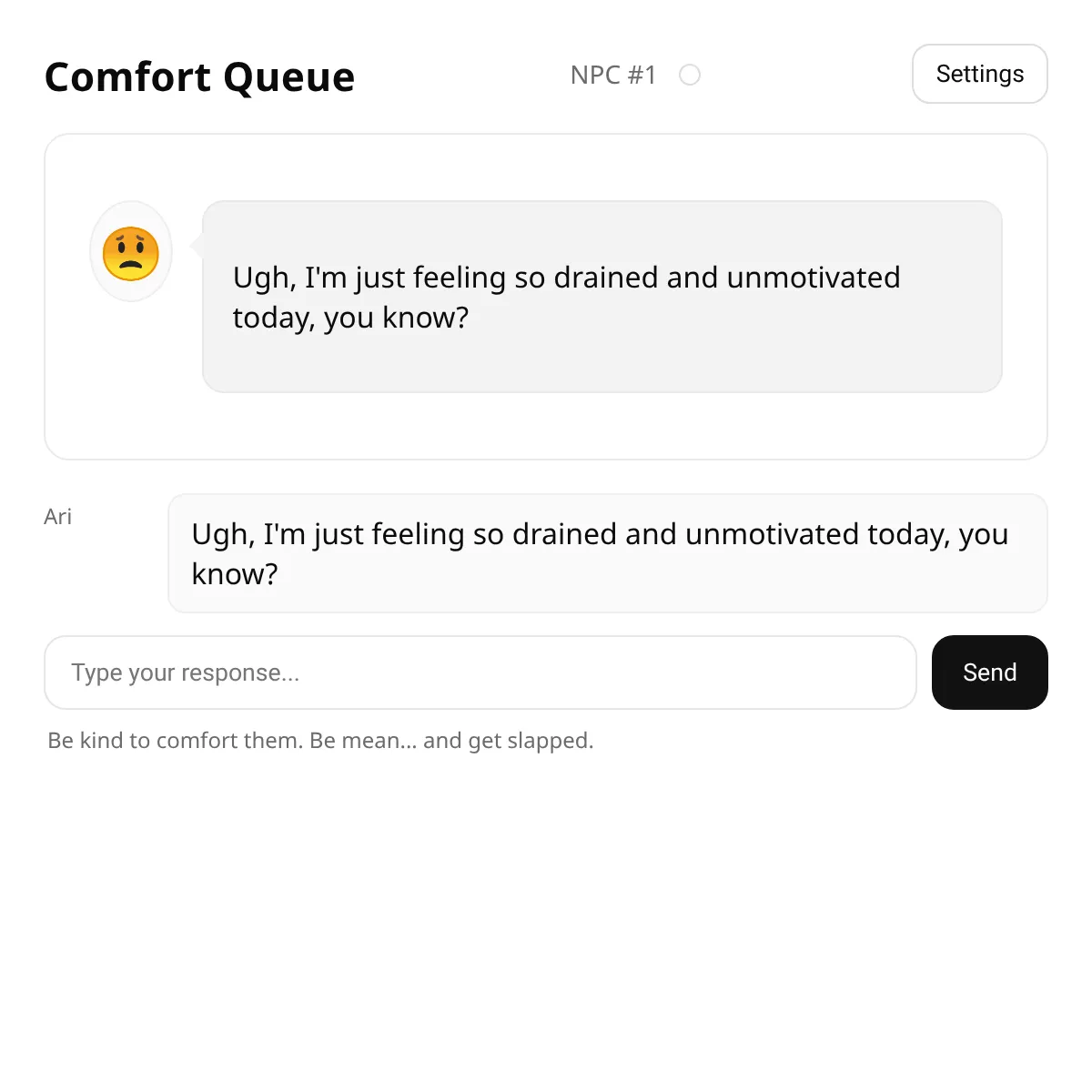Click the status circle beside NPC #1
The width and height of the screenshot is (1092, 1092).
coord(690,75)
